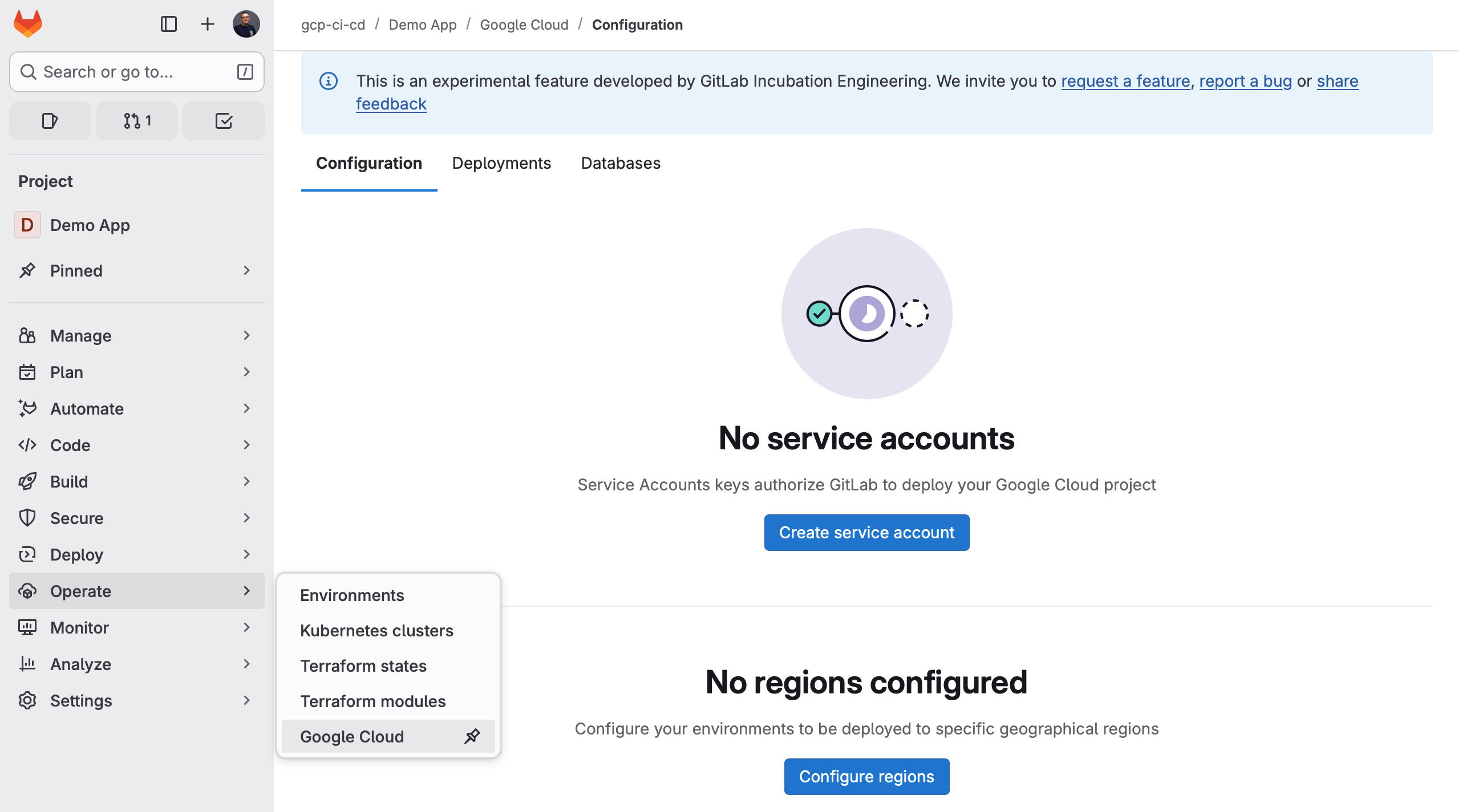The image size is (1458, 812).
Task: Toggle the sidebar collapse icon
Action: pyautogui.click(x=169, y=24)
